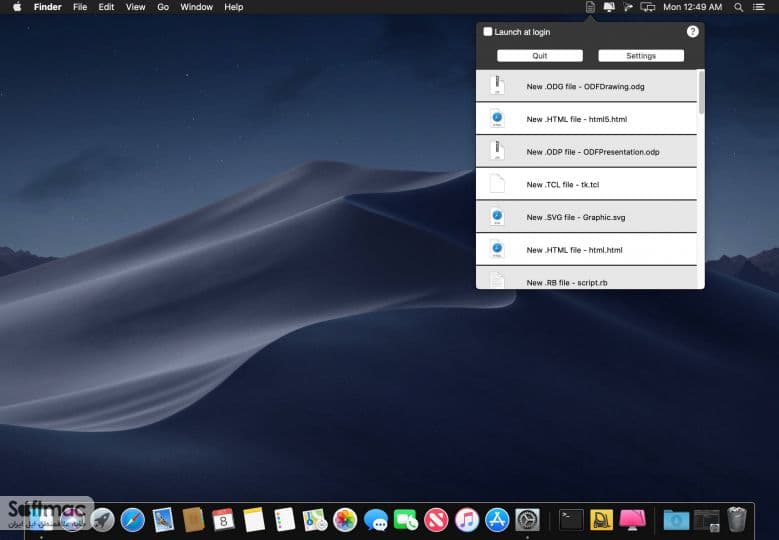Click the screen mirroring displays menu bar icon
Screen dimensions: 779x540
click(x=648, y=7)
